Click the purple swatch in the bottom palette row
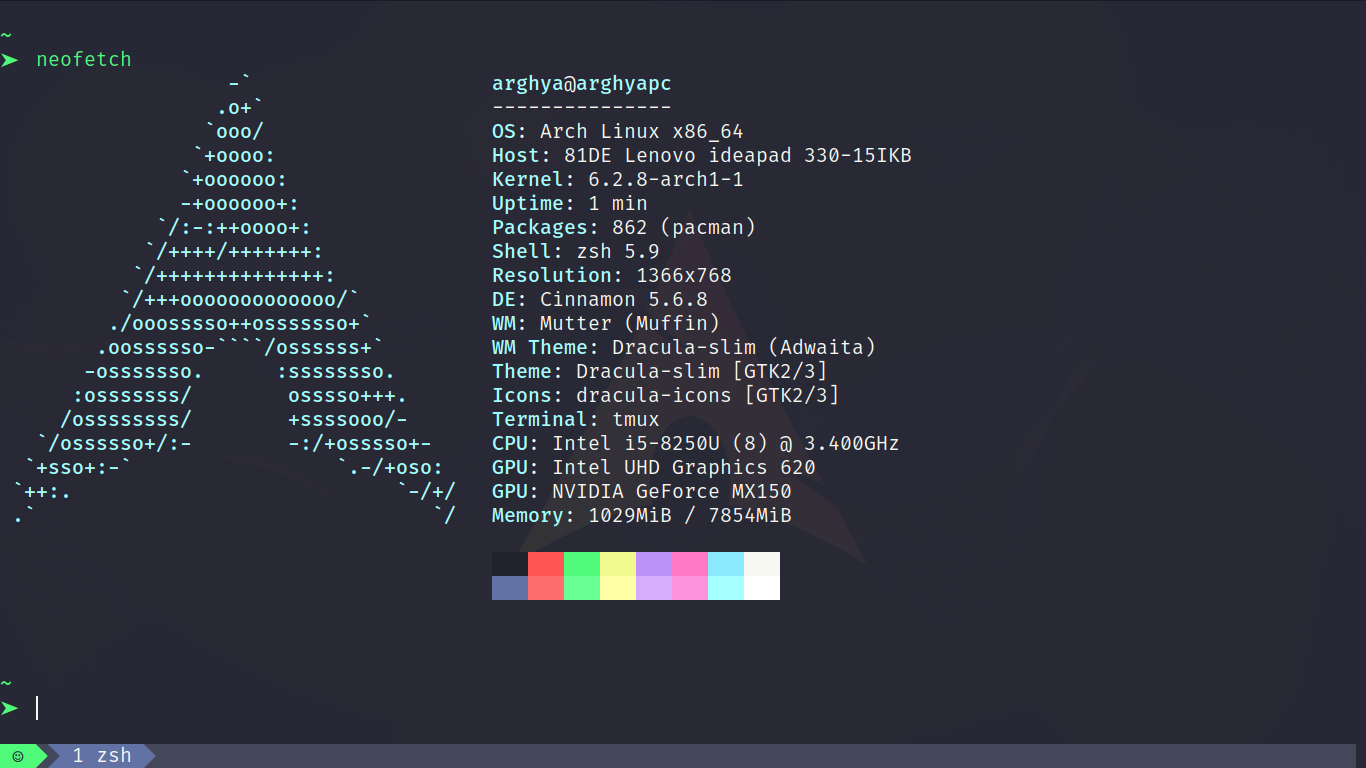Screen dimensions: 1366x768 pyautogui.click(x=653, y=589)
